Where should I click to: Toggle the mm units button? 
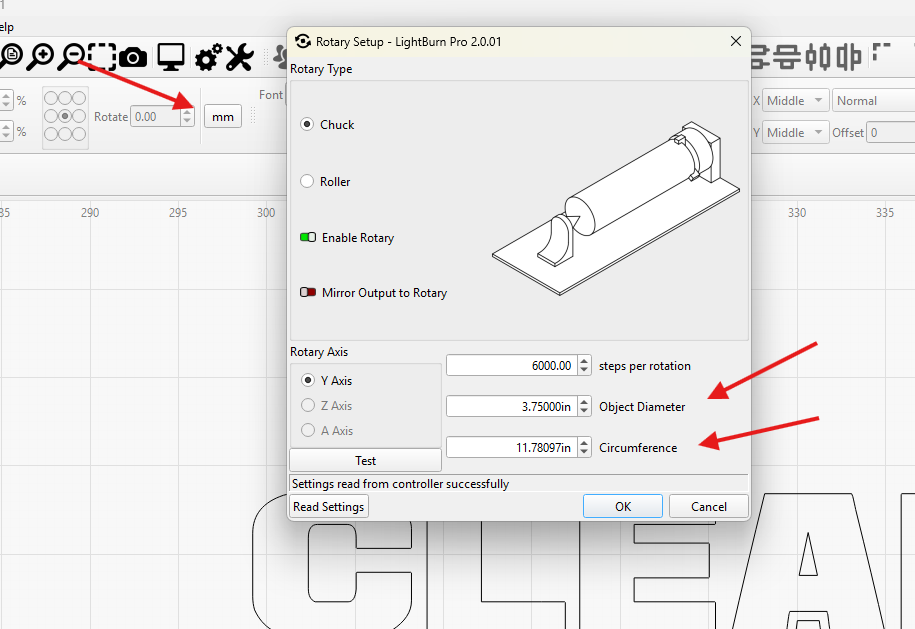click(x=223, y=117)
